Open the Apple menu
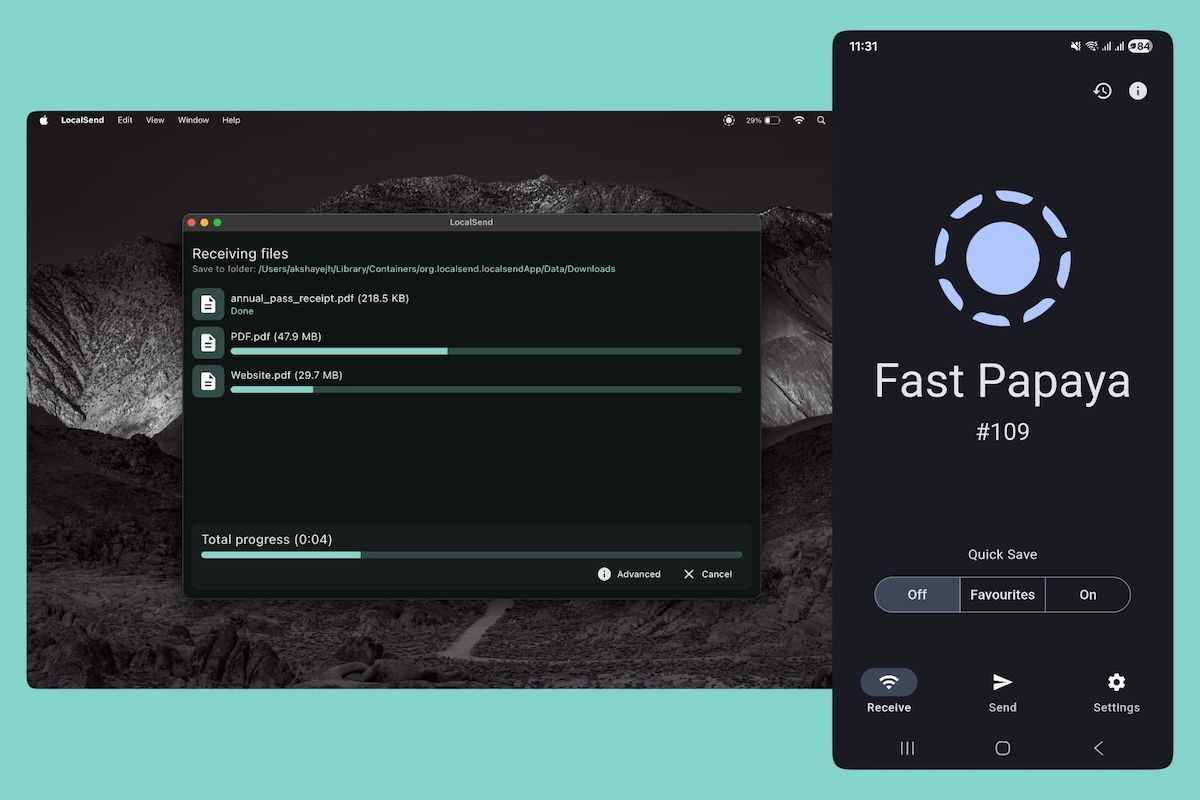 (x=44, y=120)
